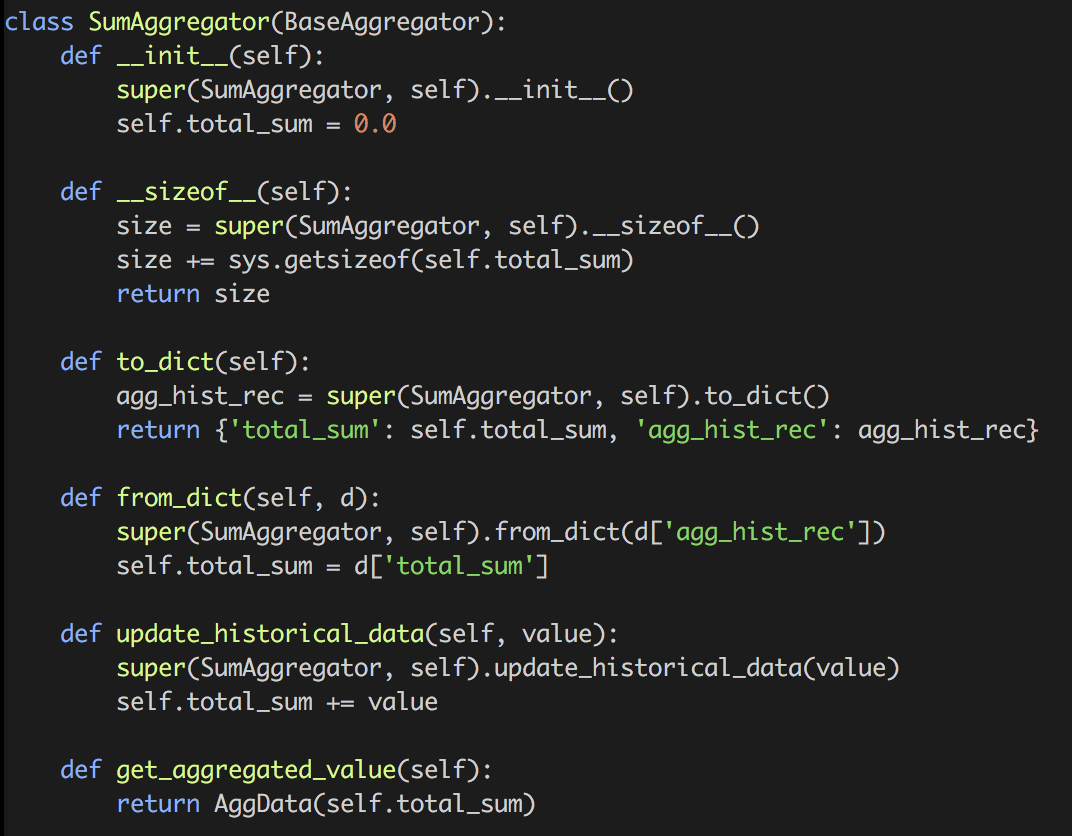Place cursor on the 'class' keyword
The height and width of the screenshot is (836, 1072).
point(39,22)
